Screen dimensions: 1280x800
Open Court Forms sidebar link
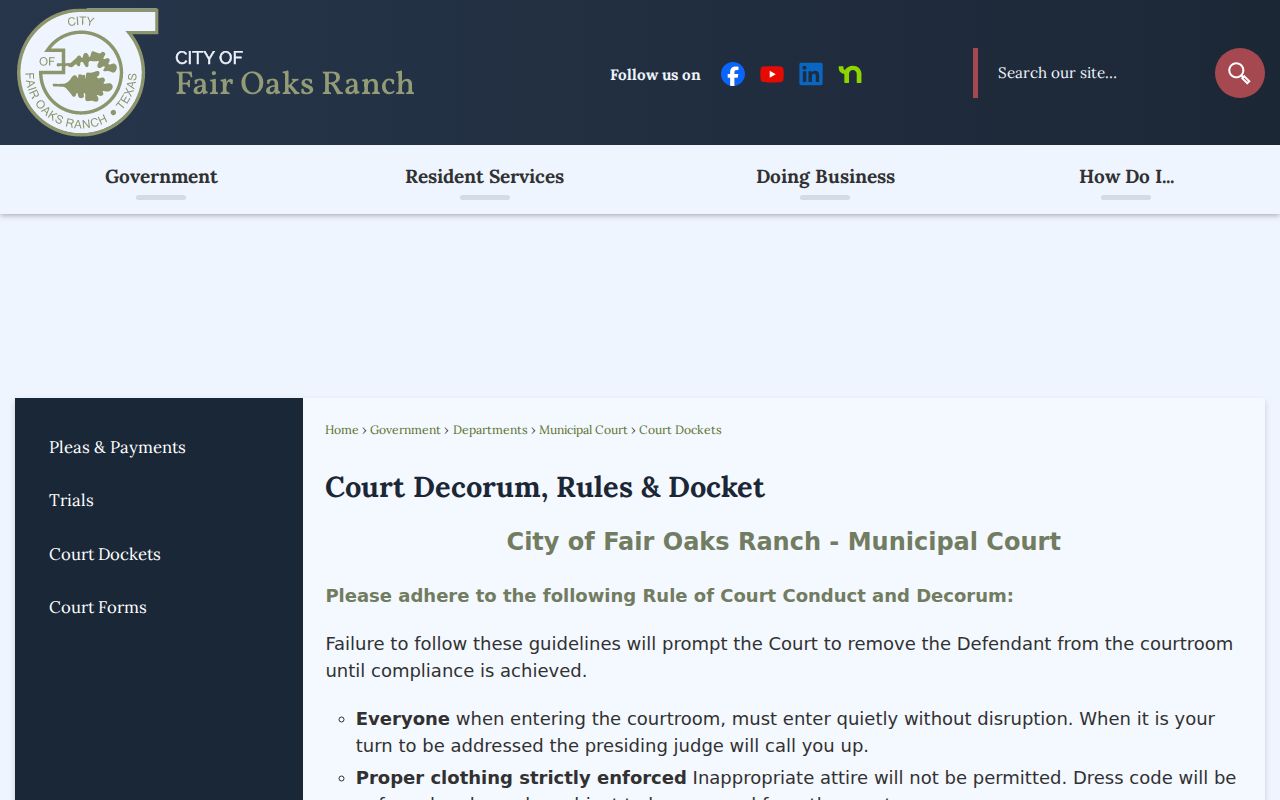pyautogui.click(x=98, y=607)
